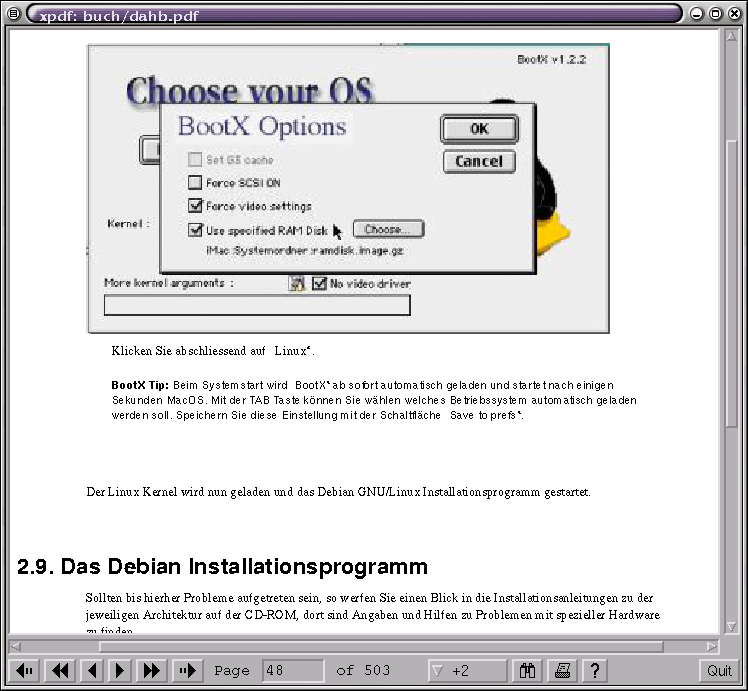Viewport: 748px width, 691px height.
Task: Print the document using printer icon
Action: pos(562,671)
